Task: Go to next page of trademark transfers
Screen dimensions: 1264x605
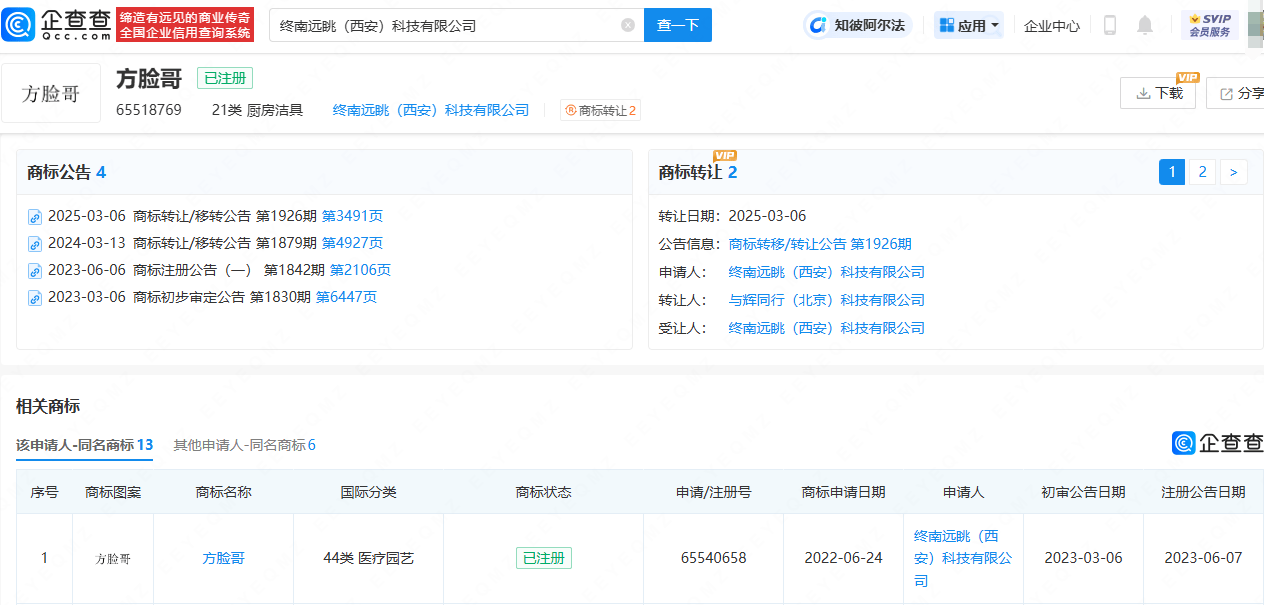Action: click(1234, 172)
